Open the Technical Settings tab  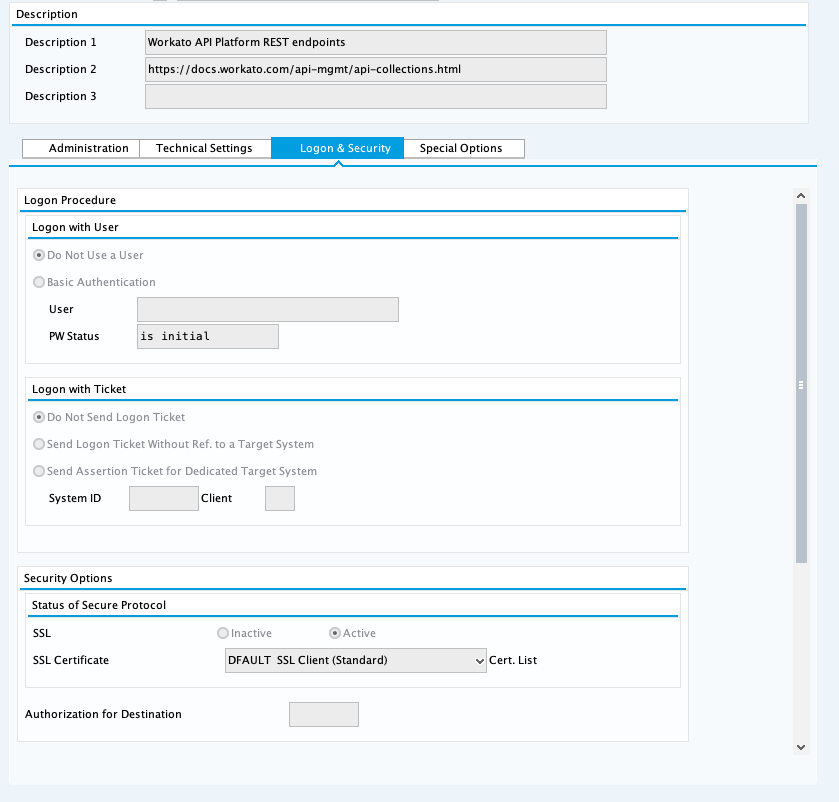click(x=205, y=148)
